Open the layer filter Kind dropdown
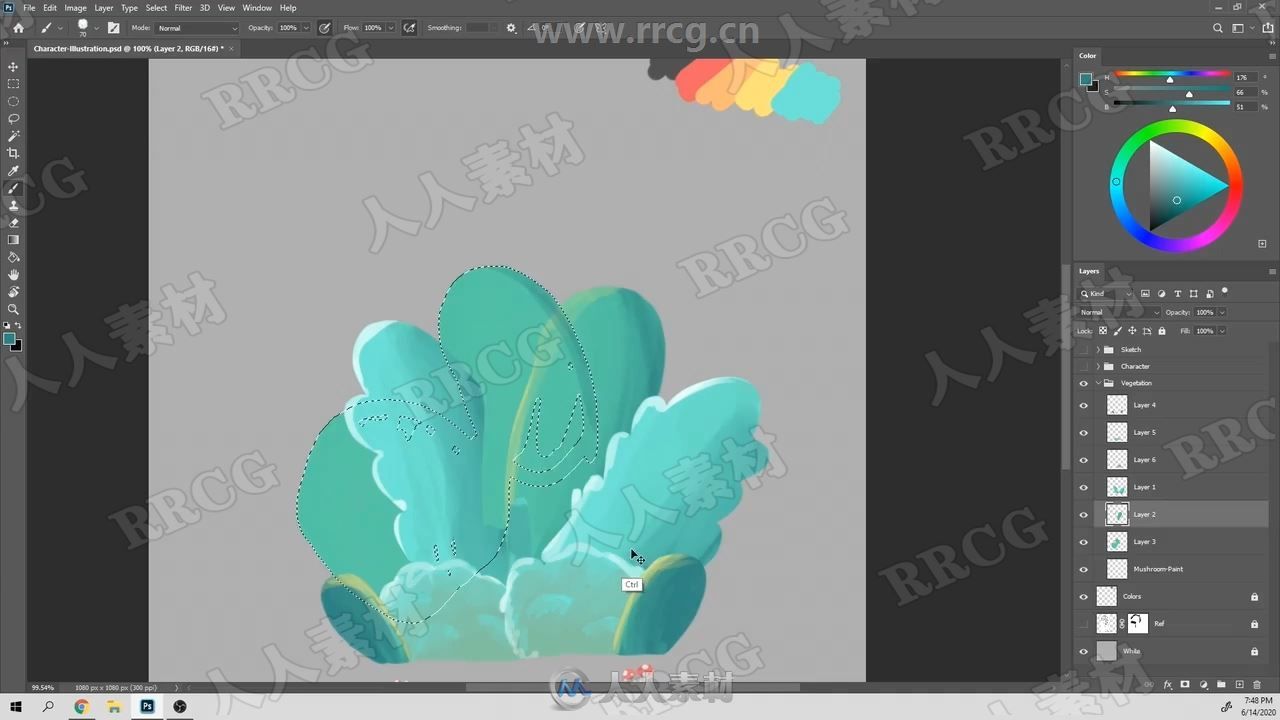1280x720 pixels. [1103, 294]
